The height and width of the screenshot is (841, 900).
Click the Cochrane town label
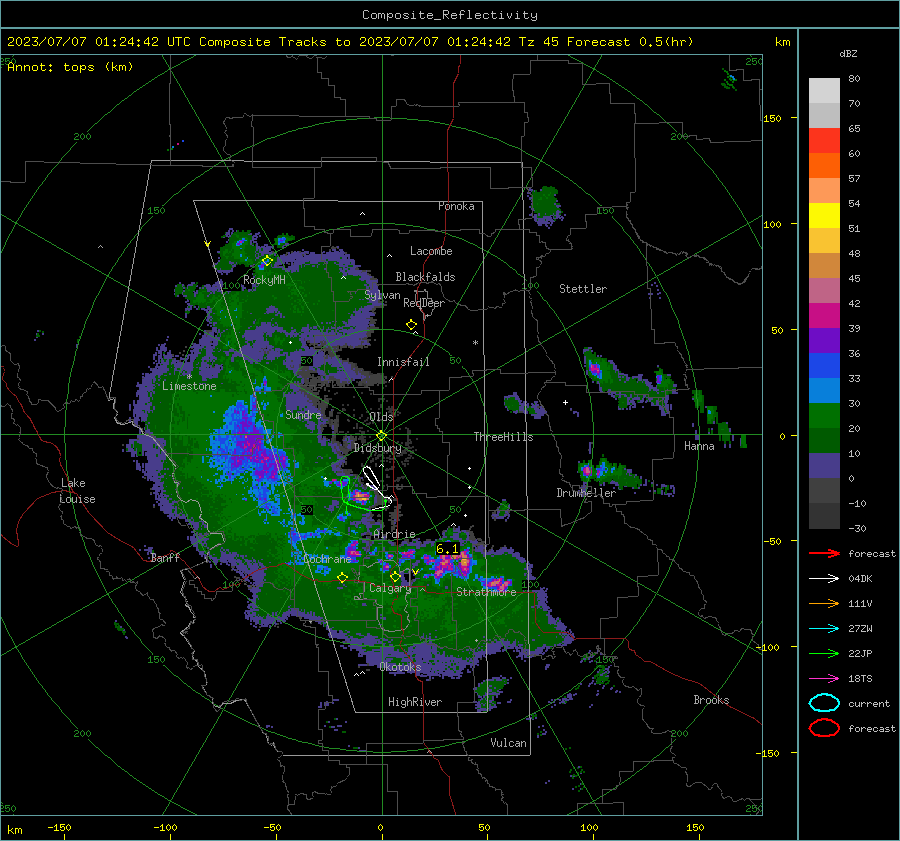coord(327,559)
